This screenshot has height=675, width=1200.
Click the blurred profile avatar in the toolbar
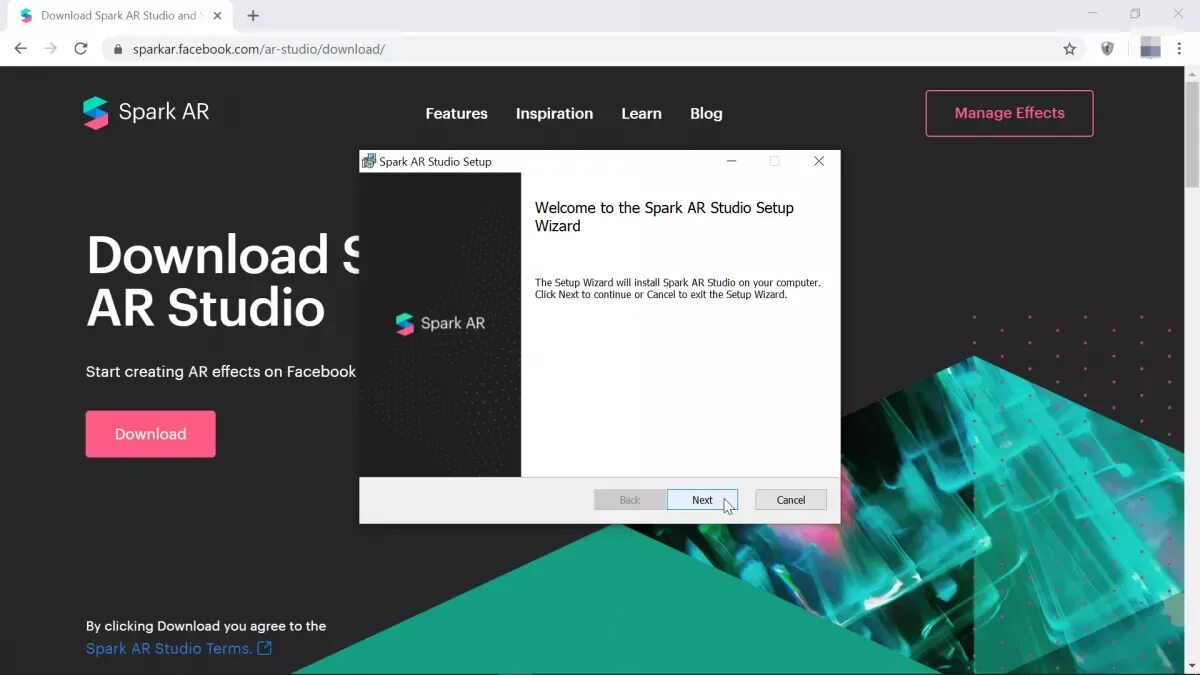click(1150, 48)
